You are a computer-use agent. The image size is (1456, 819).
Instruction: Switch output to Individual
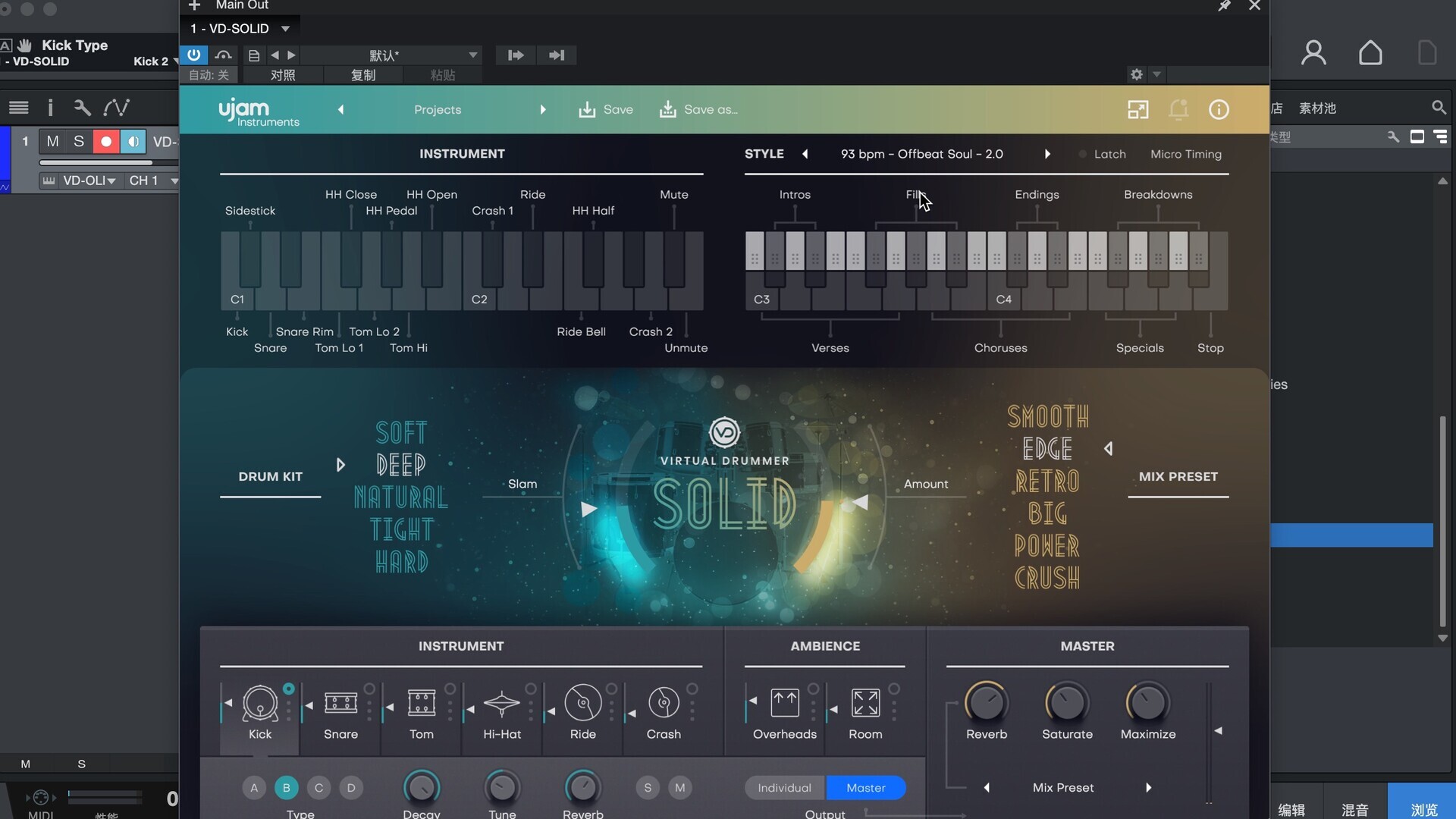tap(784, 788)
